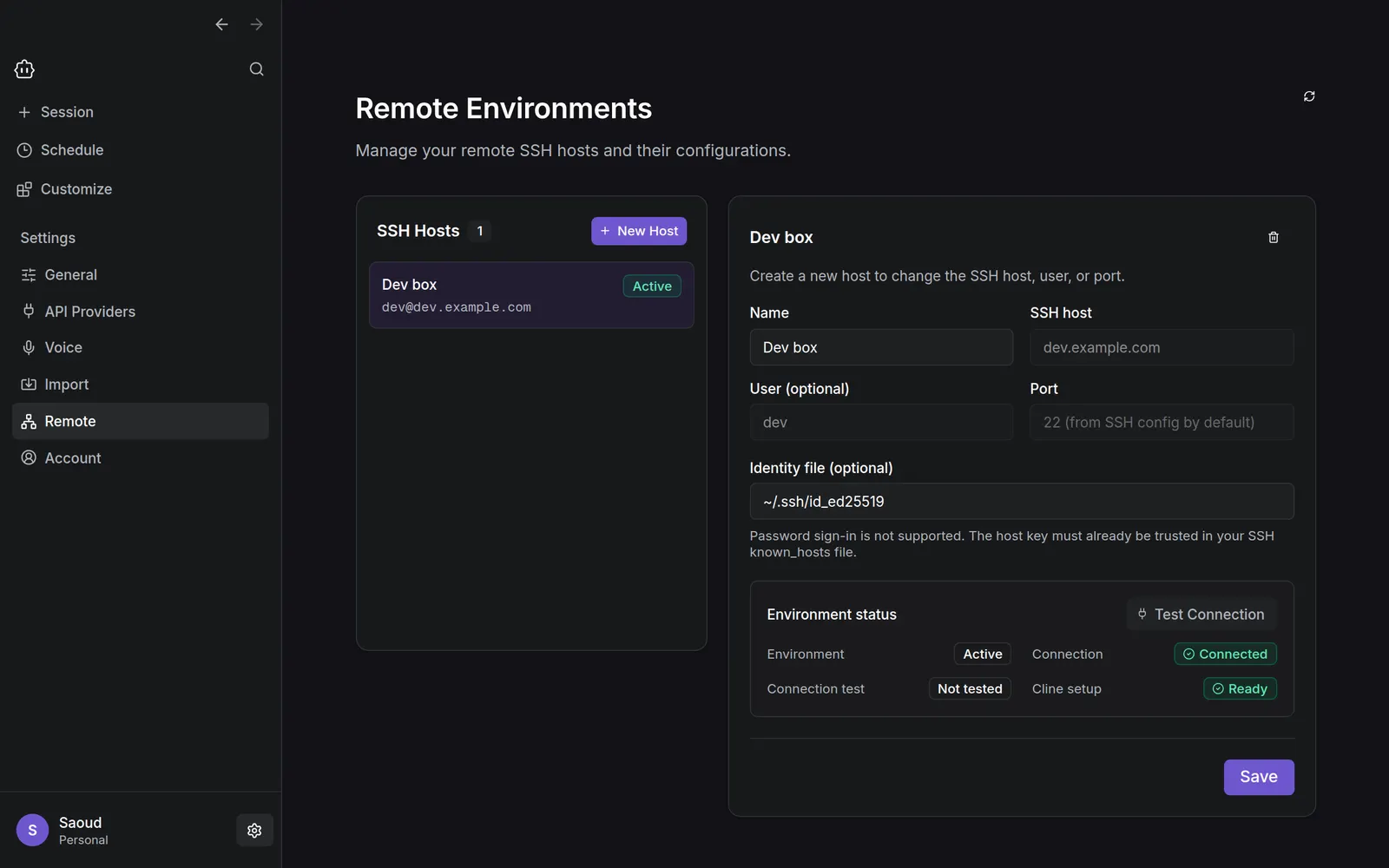This screenshot has width=1389, height=868.
Task: Click the Test Connection button
Action: 1201,615
